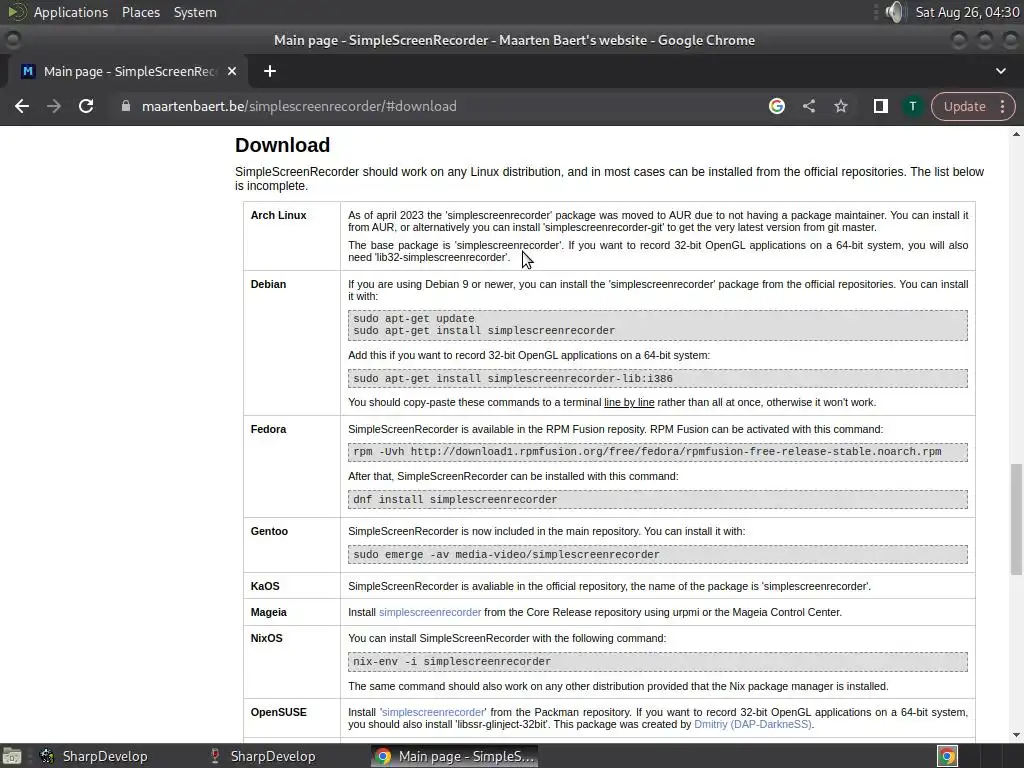Bookmark this tab with star icon

tap(840, 106)
